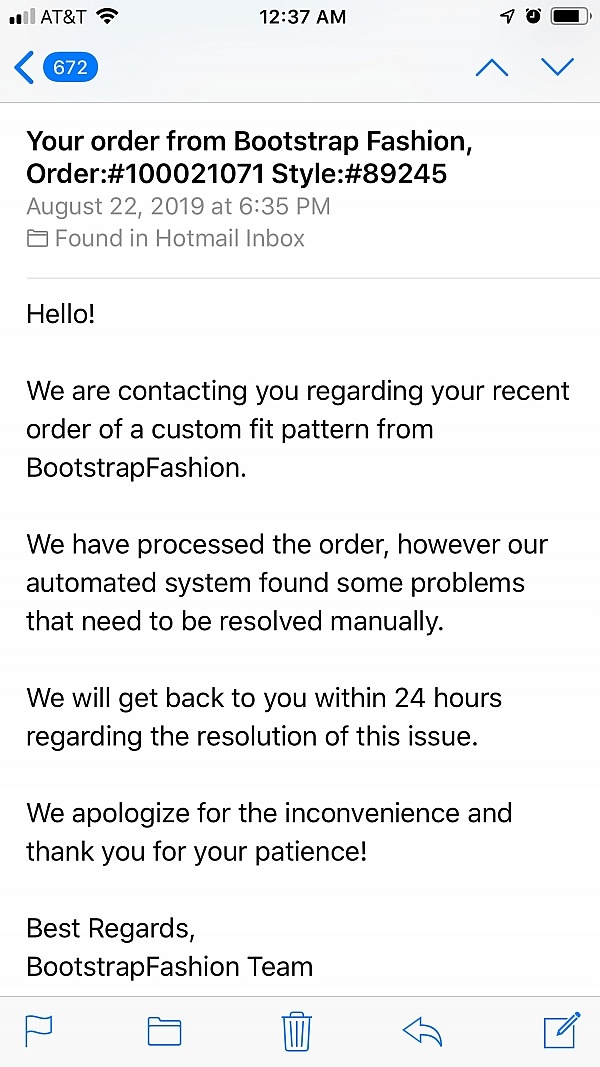Tap the alarm clock status icon
600x1067 pixels.
coord(534,16)
